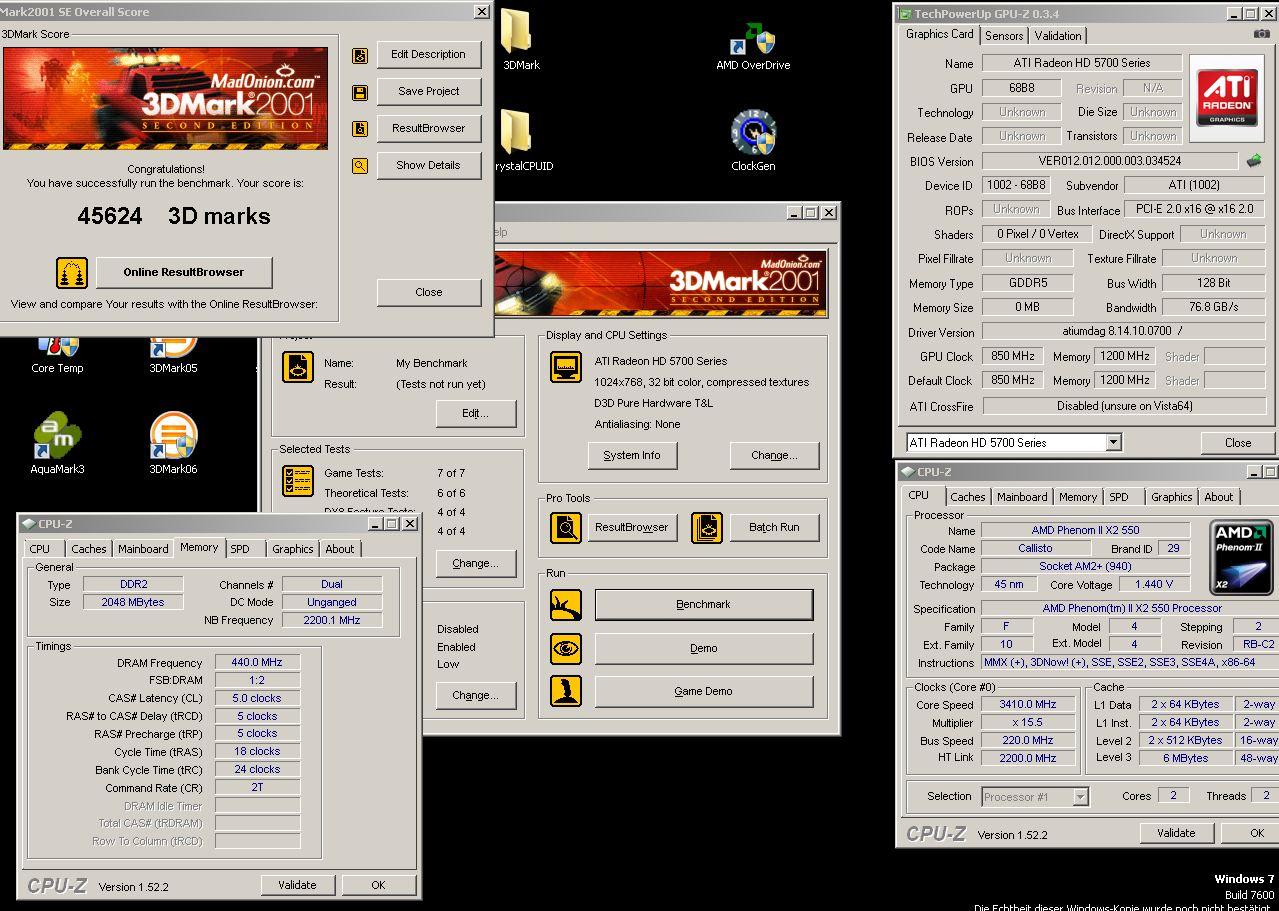Click the Close button in GPU-Z
Image resolution: width=1279 pixels, height=911 pixels.
click(1238, 443)
